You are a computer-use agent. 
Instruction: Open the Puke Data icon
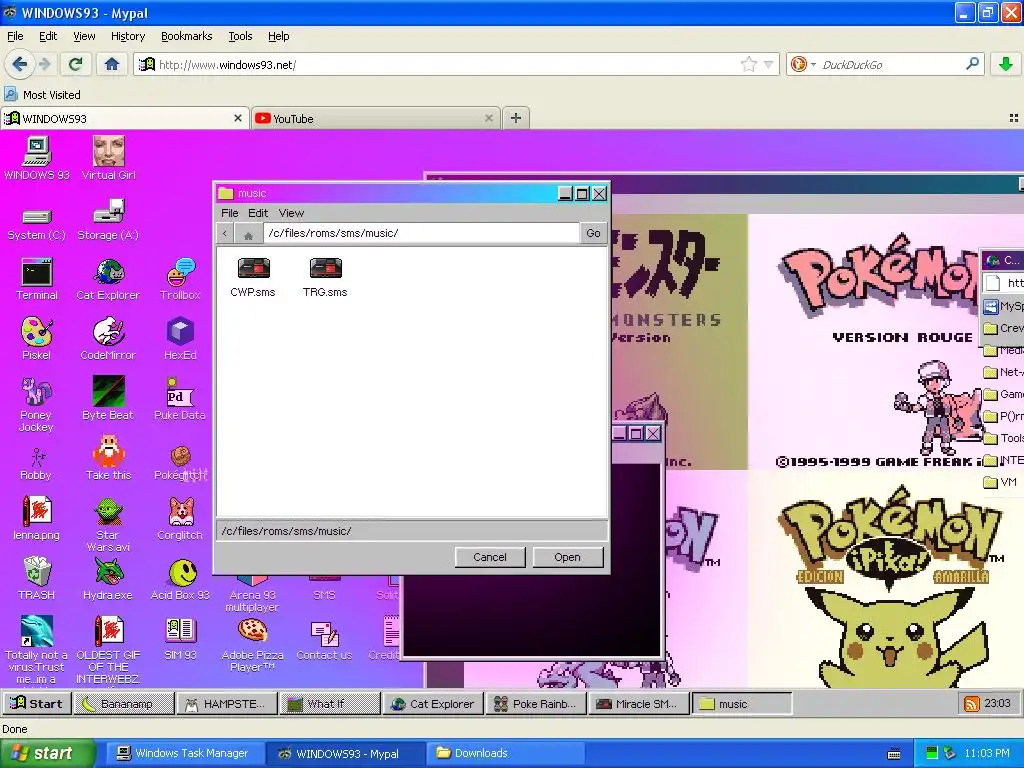click(180, 398)
